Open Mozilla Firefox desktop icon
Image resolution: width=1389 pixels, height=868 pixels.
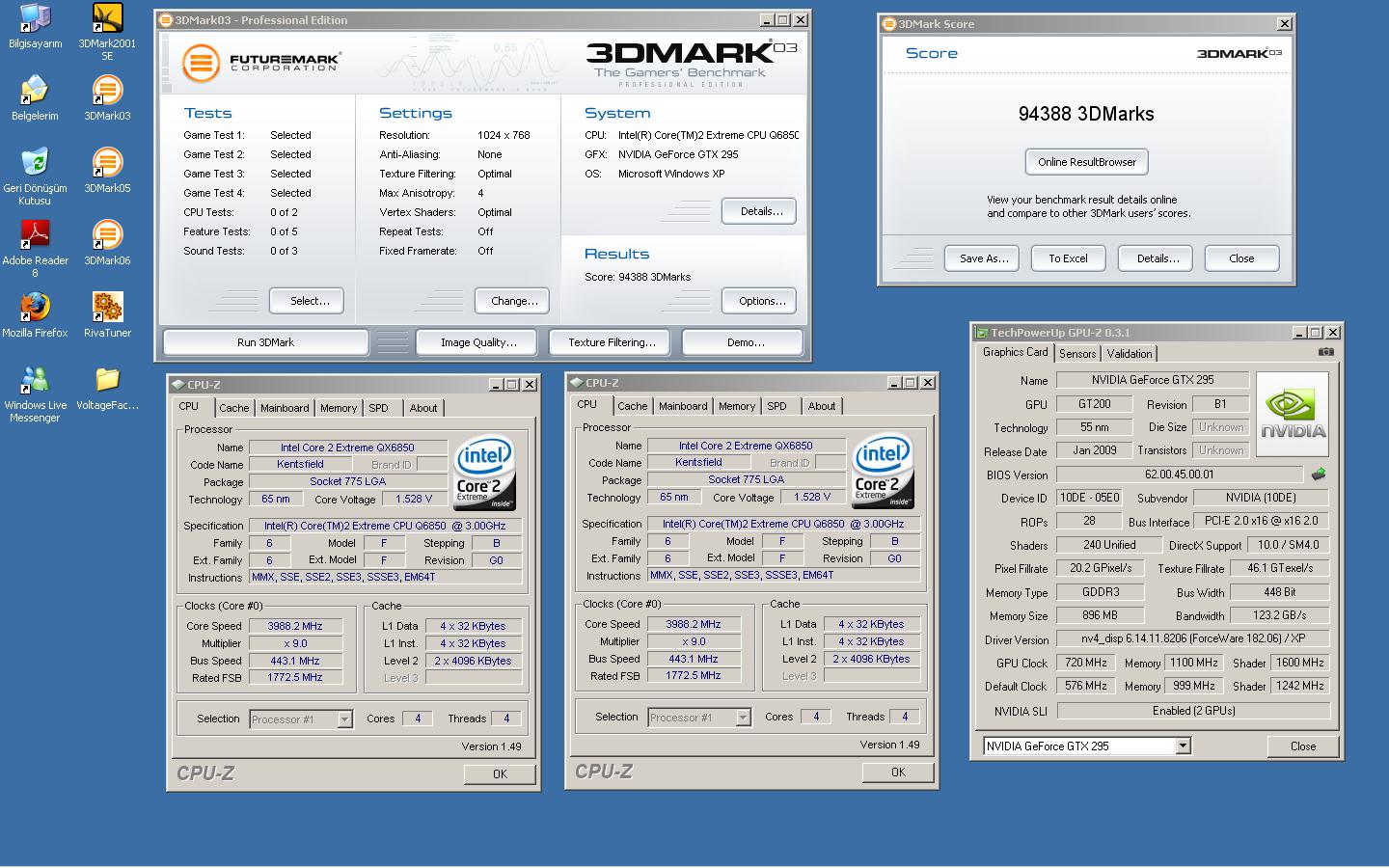pos(35,315)
